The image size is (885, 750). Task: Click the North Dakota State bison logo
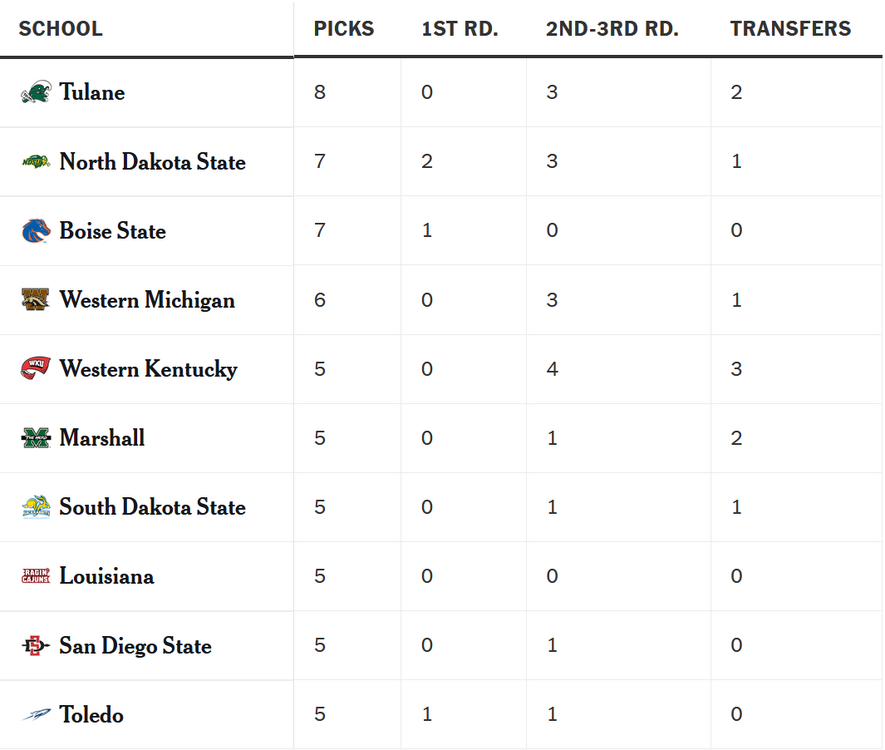[36, 161]
